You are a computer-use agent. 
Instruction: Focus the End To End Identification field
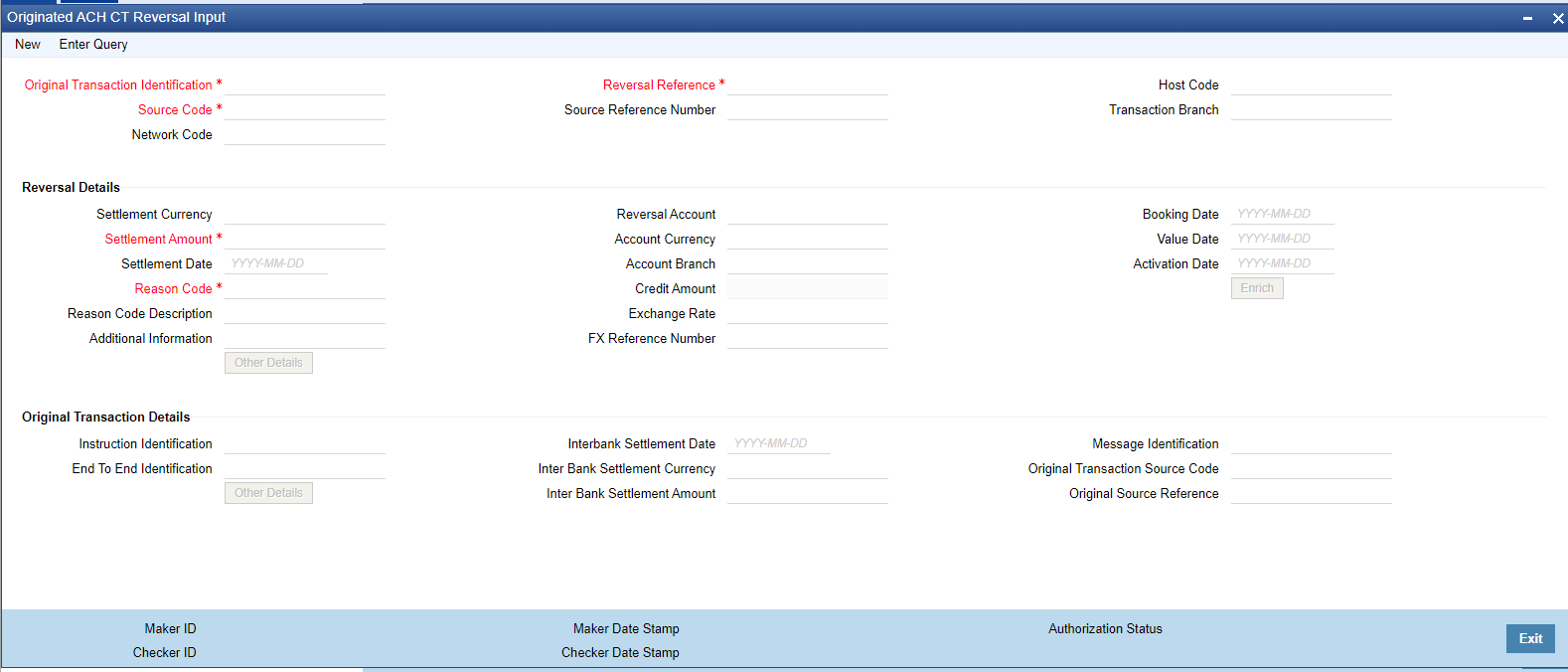point(305,468)
